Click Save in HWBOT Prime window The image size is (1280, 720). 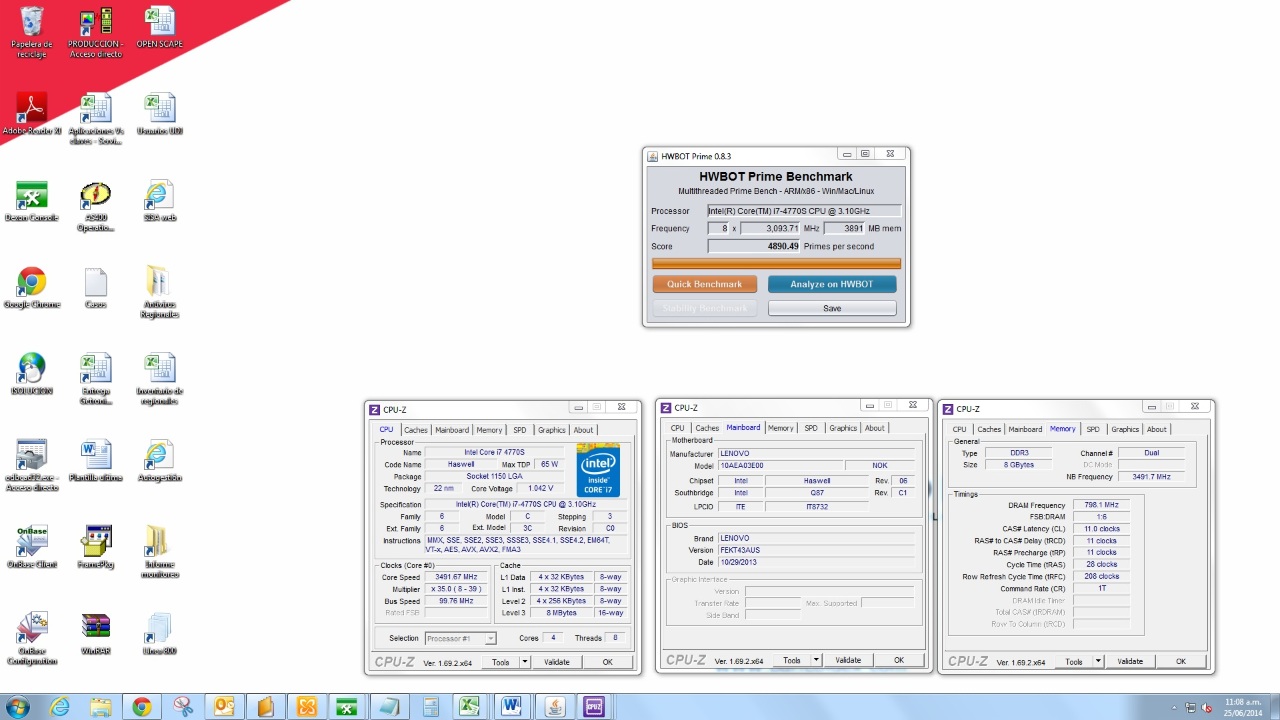832,308
